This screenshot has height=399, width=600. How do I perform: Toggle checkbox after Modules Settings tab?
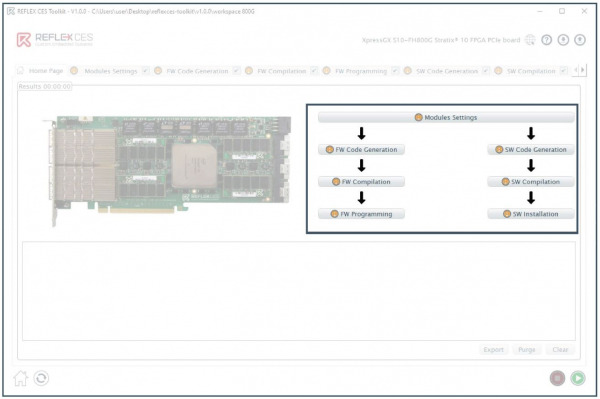pyautogui.click(x=145, y=70)
